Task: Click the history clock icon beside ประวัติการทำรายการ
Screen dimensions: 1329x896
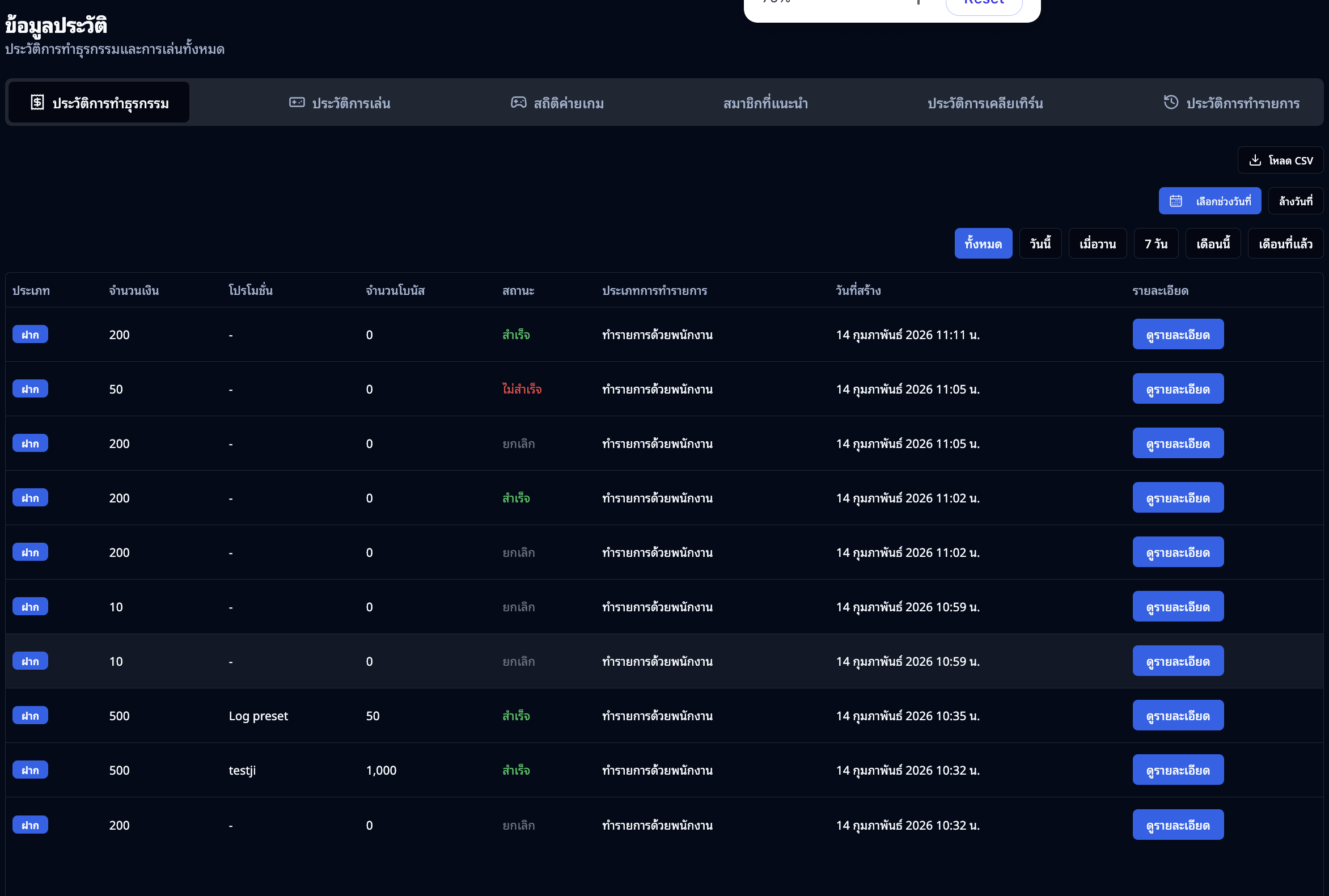Action: pos(1171,102)
